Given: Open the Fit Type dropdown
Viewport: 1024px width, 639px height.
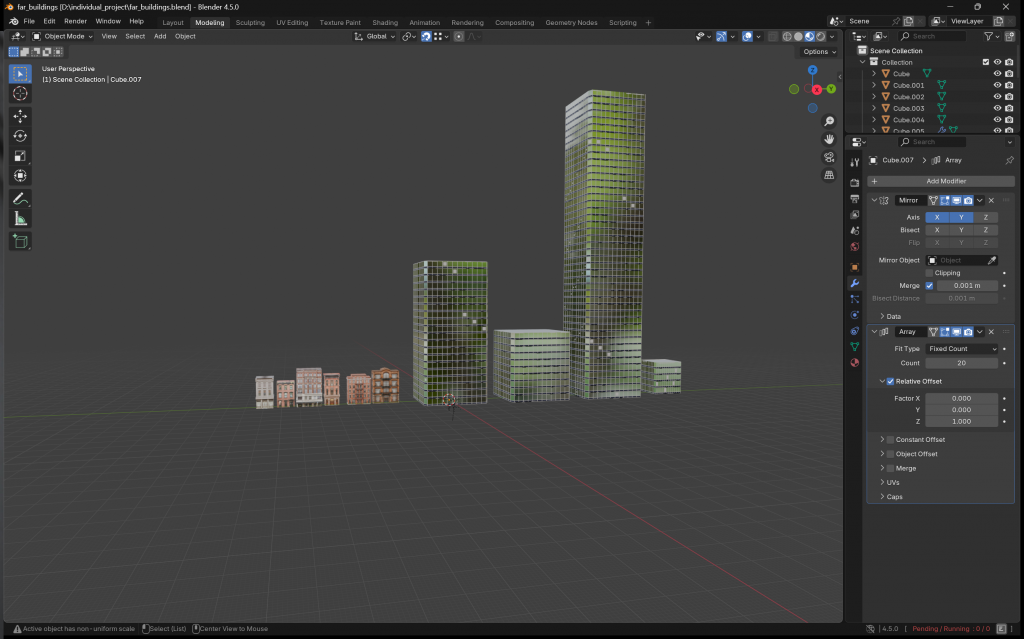Looking at the screenshot, I should (x=961, y=349).
